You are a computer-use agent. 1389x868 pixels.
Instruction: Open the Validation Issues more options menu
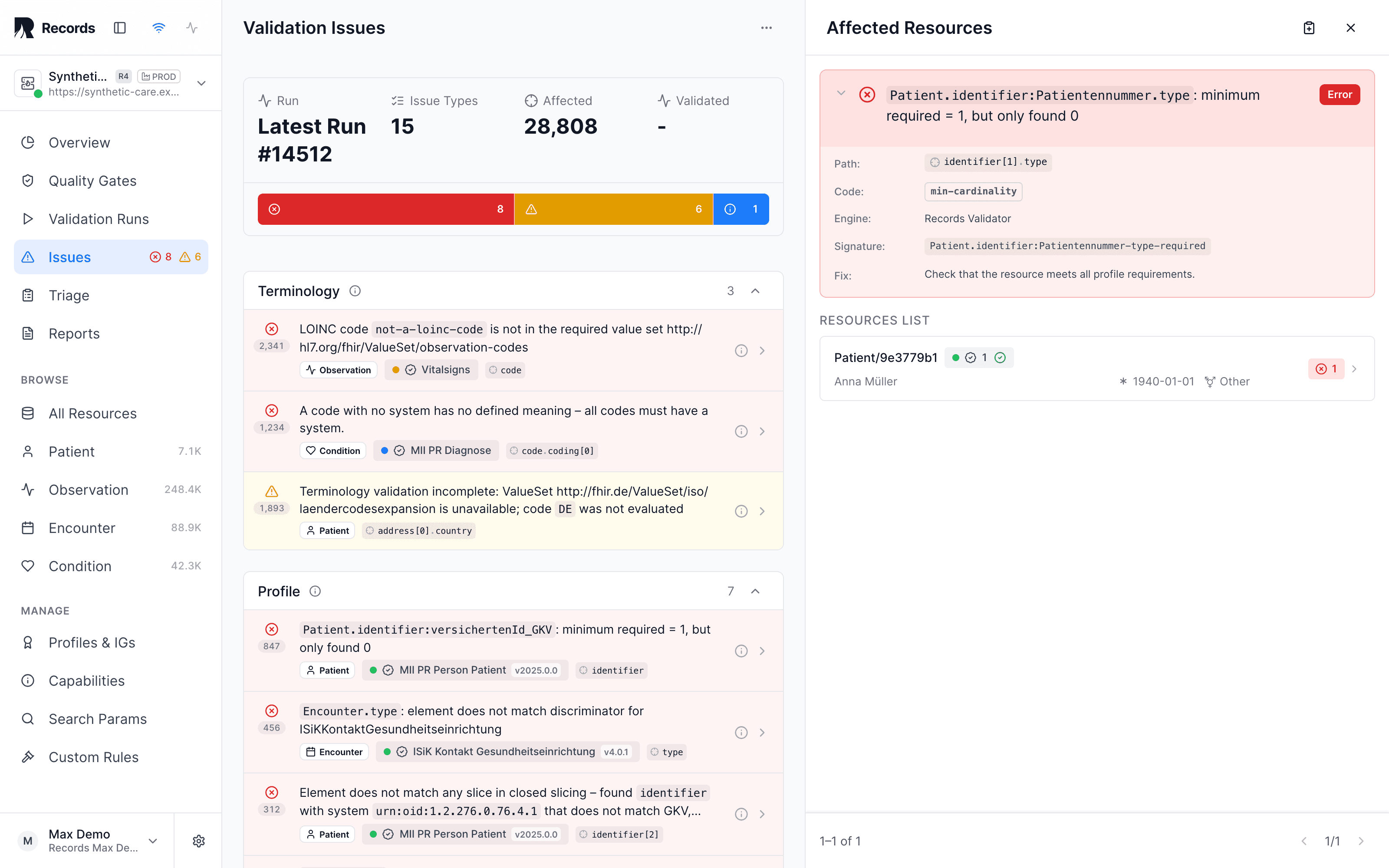point(766,27)
